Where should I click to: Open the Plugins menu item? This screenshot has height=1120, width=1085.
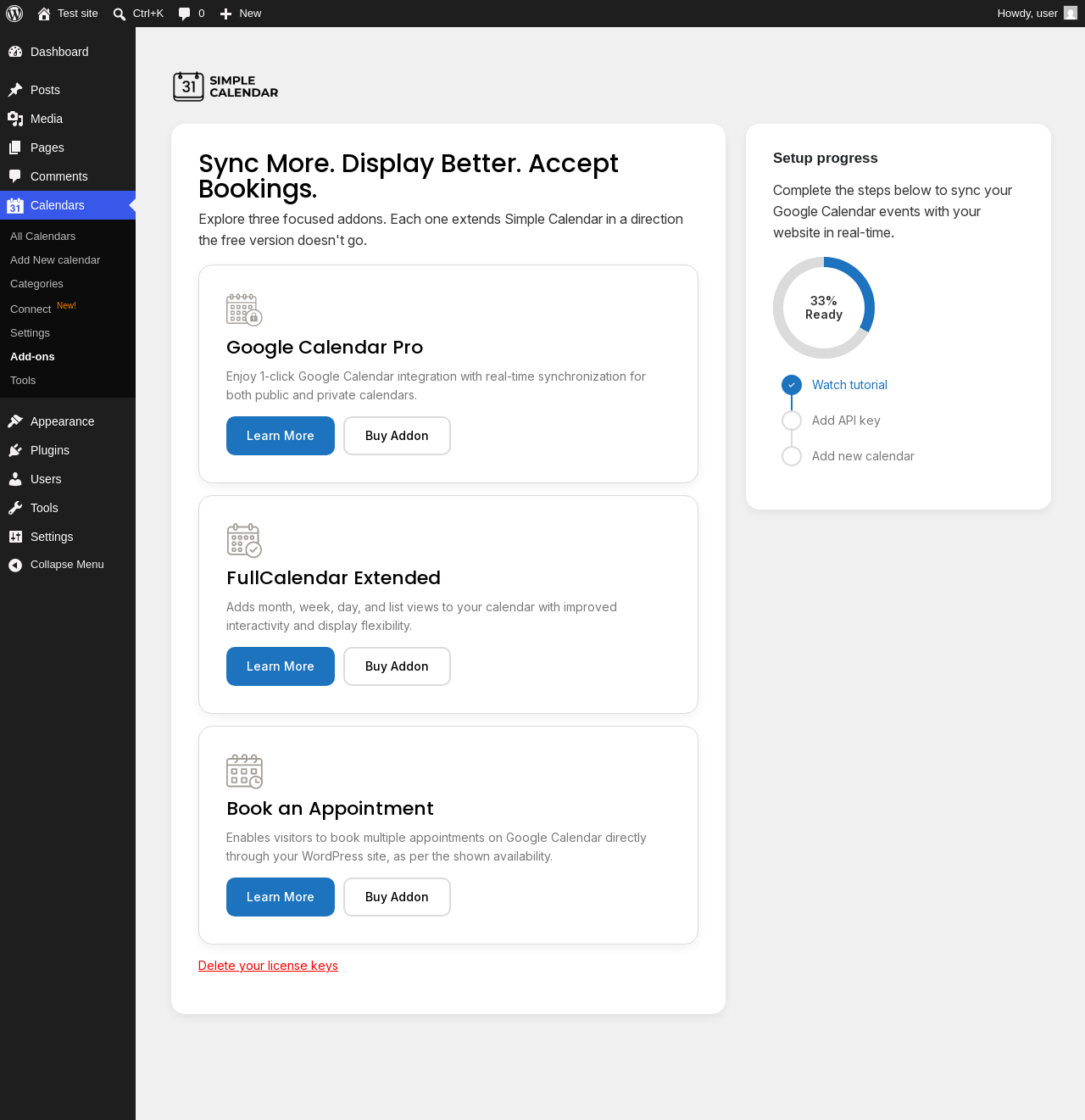coord(68,450)
